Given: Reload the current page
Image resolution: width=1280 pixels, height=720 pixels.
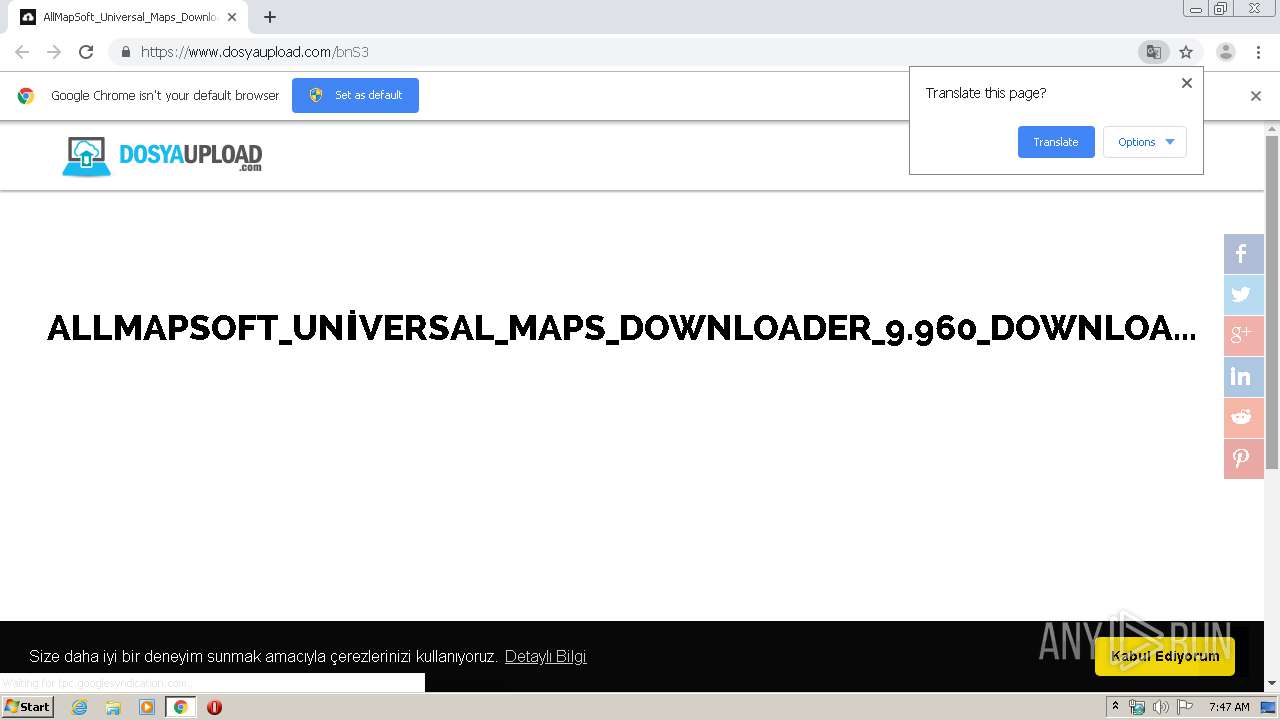Looking at the screenshot, I should coord(86,52).
